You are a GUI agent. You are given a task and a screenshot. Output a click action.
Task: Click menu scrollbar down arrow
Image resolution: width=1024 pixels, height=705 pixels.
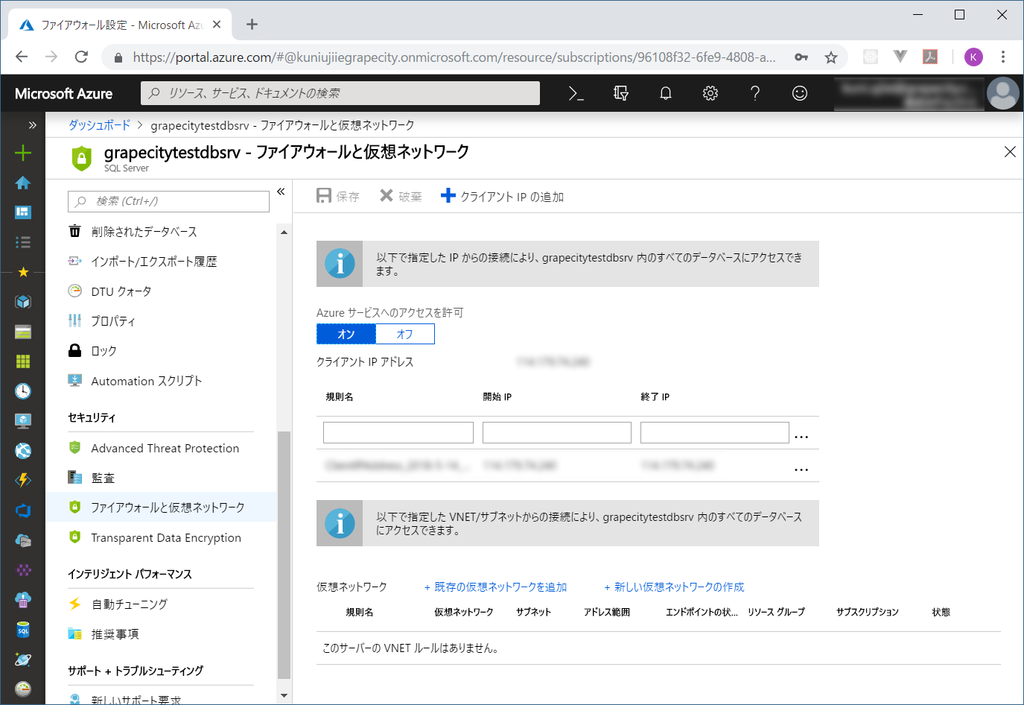(284, 695)
